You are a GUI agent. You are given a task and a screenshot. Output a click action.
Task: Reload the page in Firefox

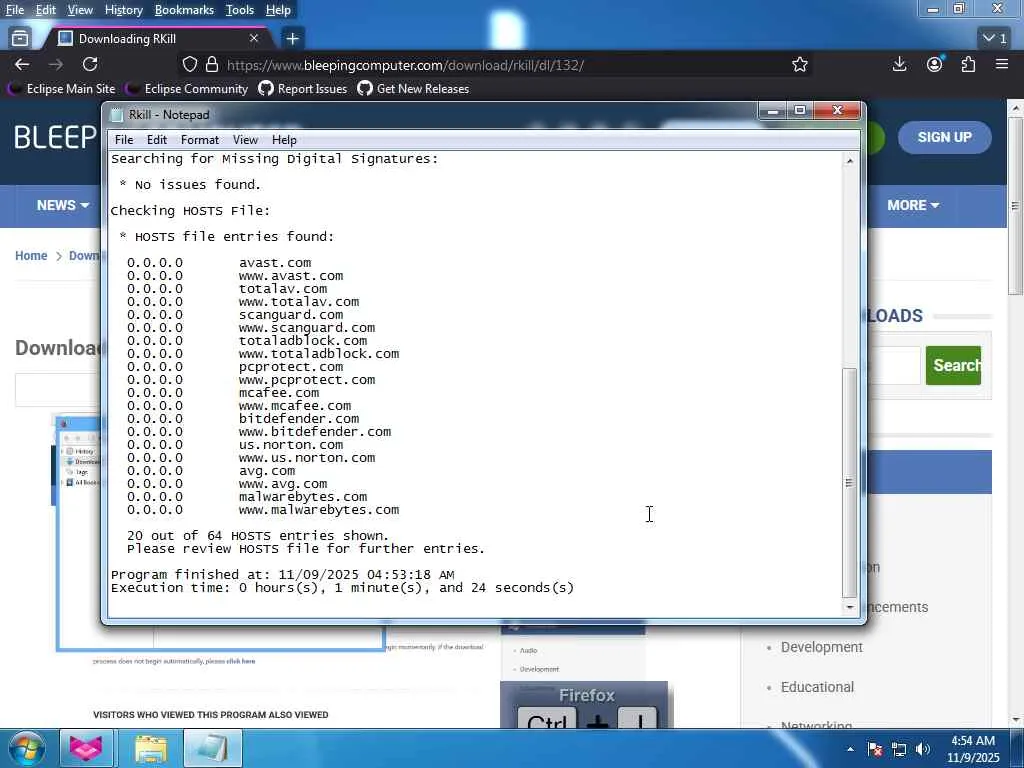90,64
